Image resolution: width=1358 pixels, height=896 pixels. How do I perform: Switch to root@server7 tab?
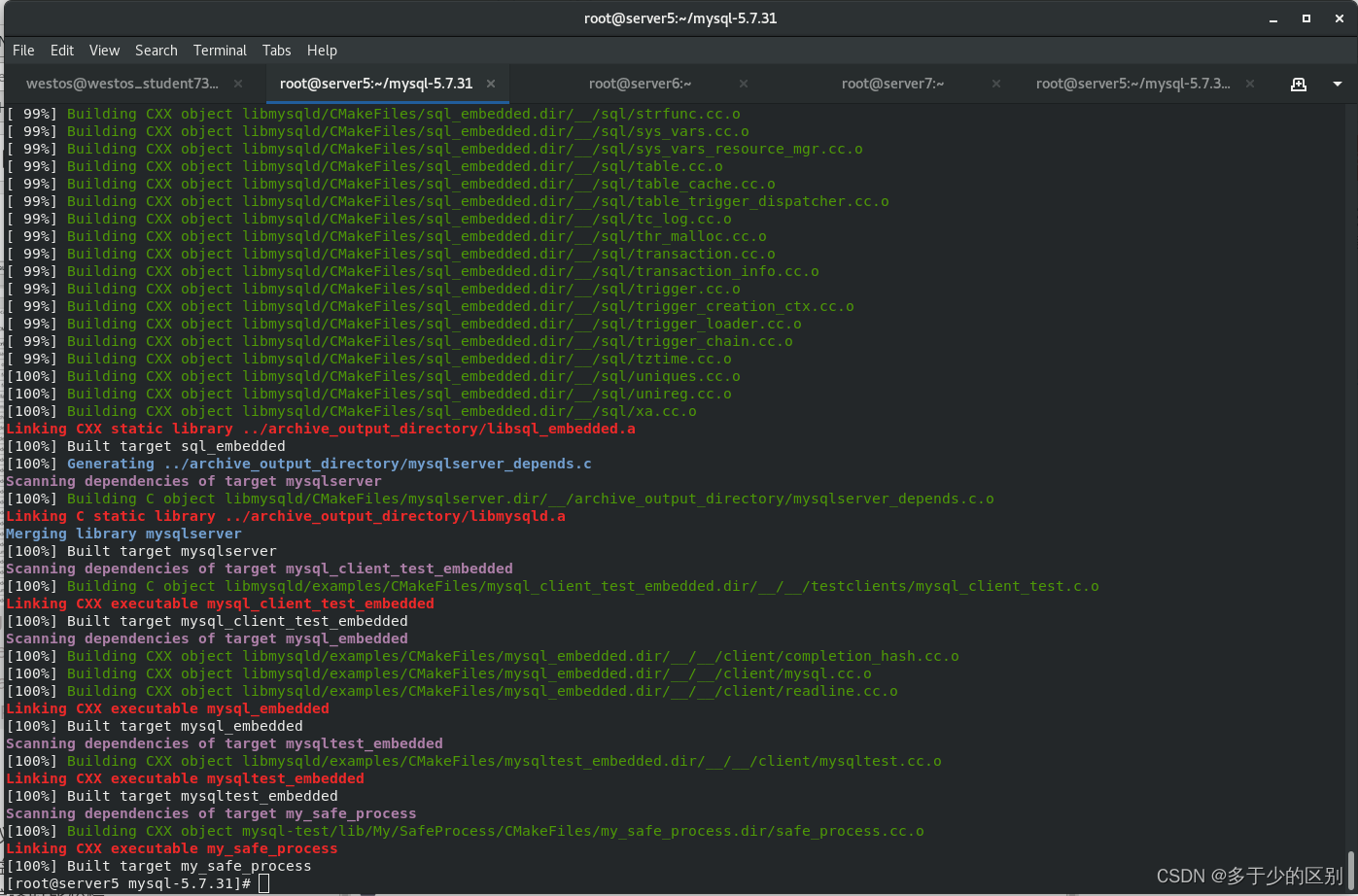[893, 84]
